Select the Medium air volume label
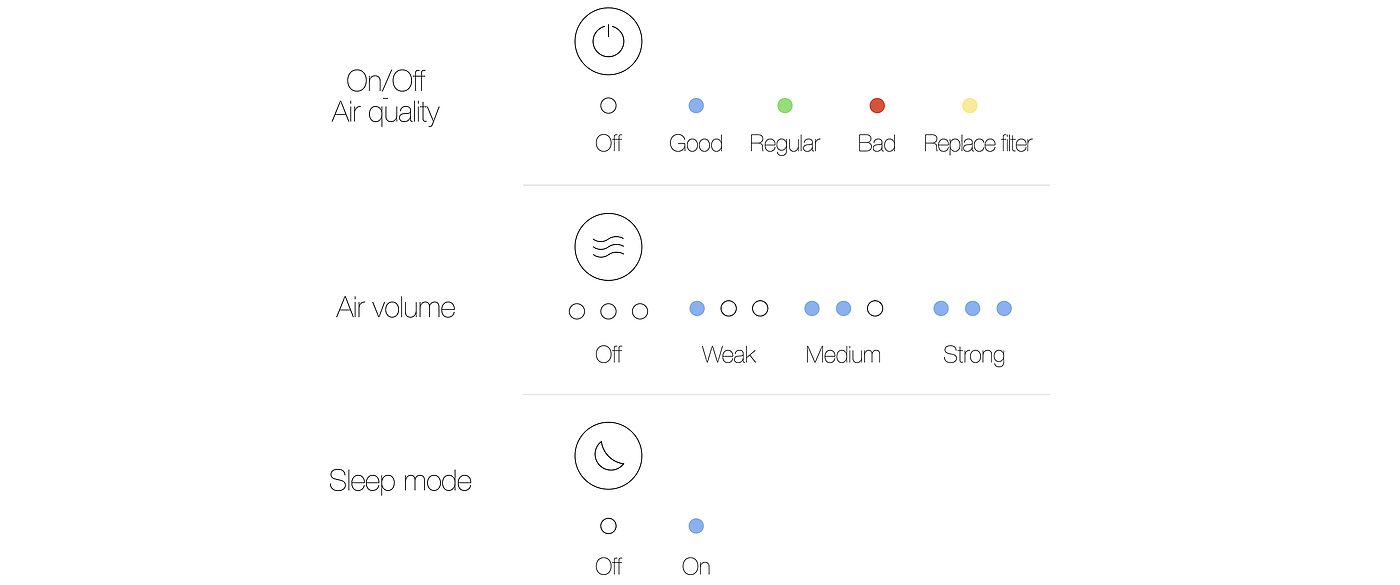 [843, 355]
